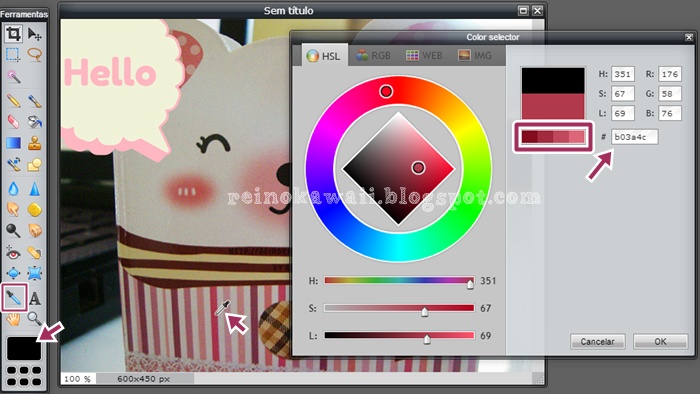The width and height of the screenshot is (700, 394).
Task: Click the L value field showing 69
Action: click(623, 113)
